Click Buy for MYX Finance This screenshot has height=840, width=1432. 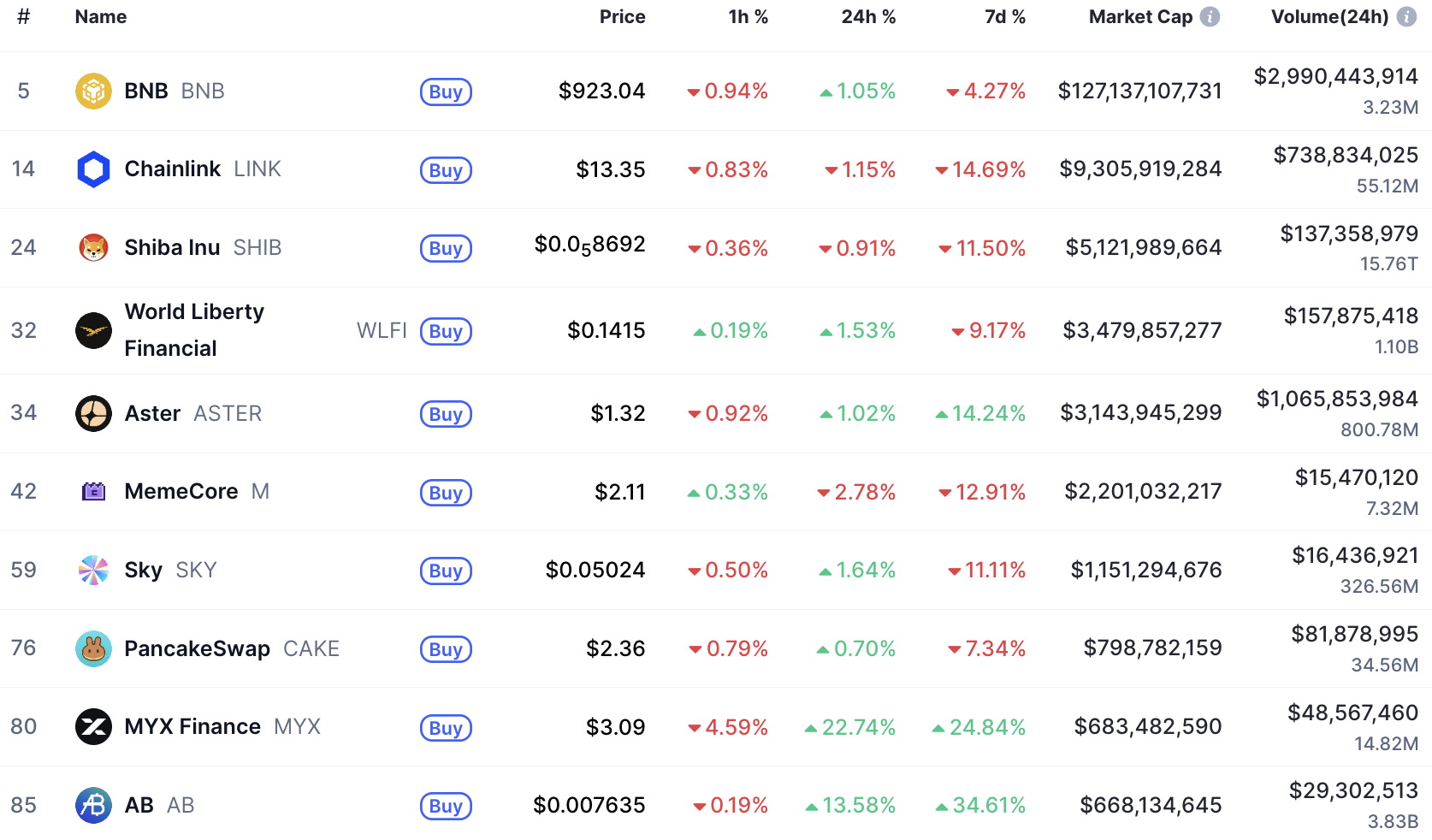tap(446, 728)
